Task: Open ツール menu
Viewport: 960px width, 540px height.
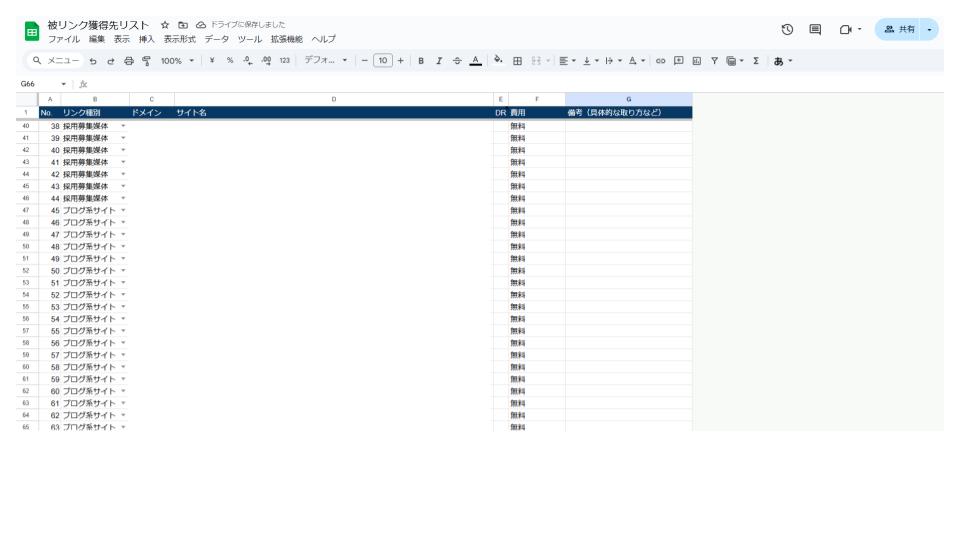Action: (250, 39)
